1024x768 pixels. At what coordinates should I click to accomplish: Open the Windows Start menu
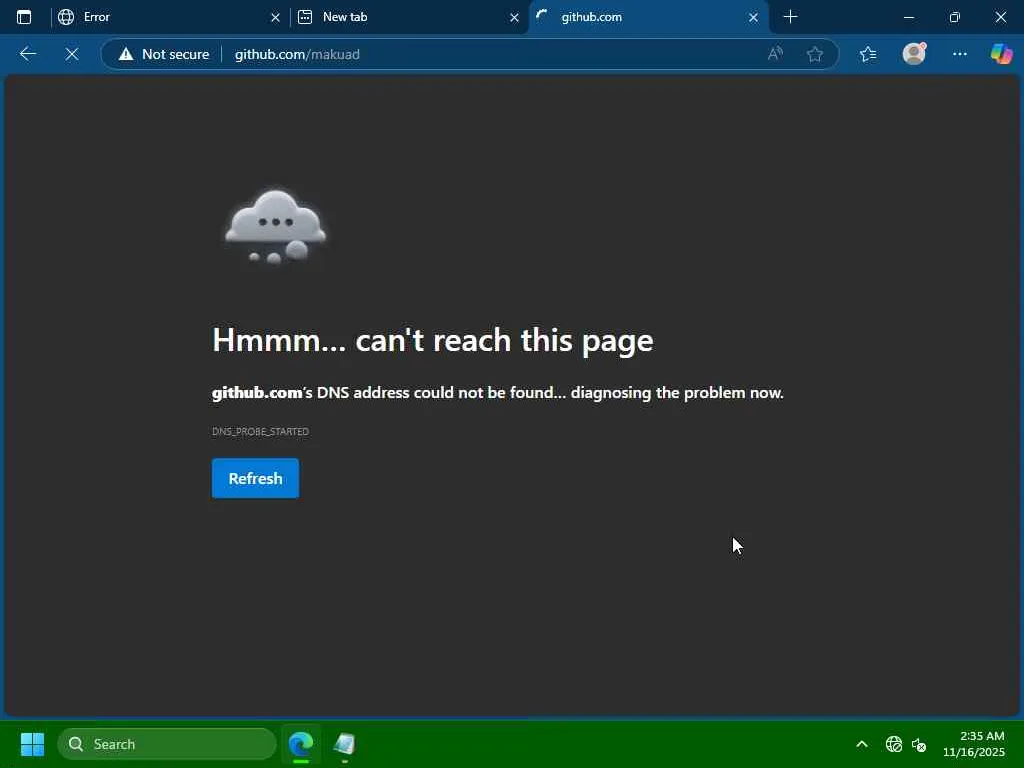pos(32,744)
